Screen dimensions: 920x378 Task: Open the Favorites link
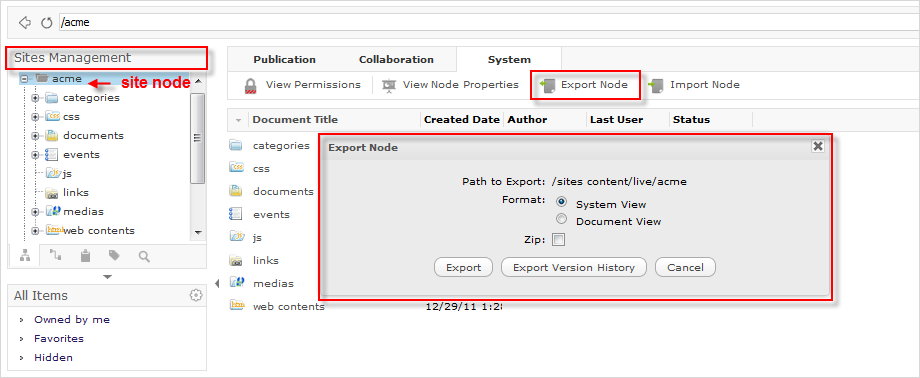point(59,338)
